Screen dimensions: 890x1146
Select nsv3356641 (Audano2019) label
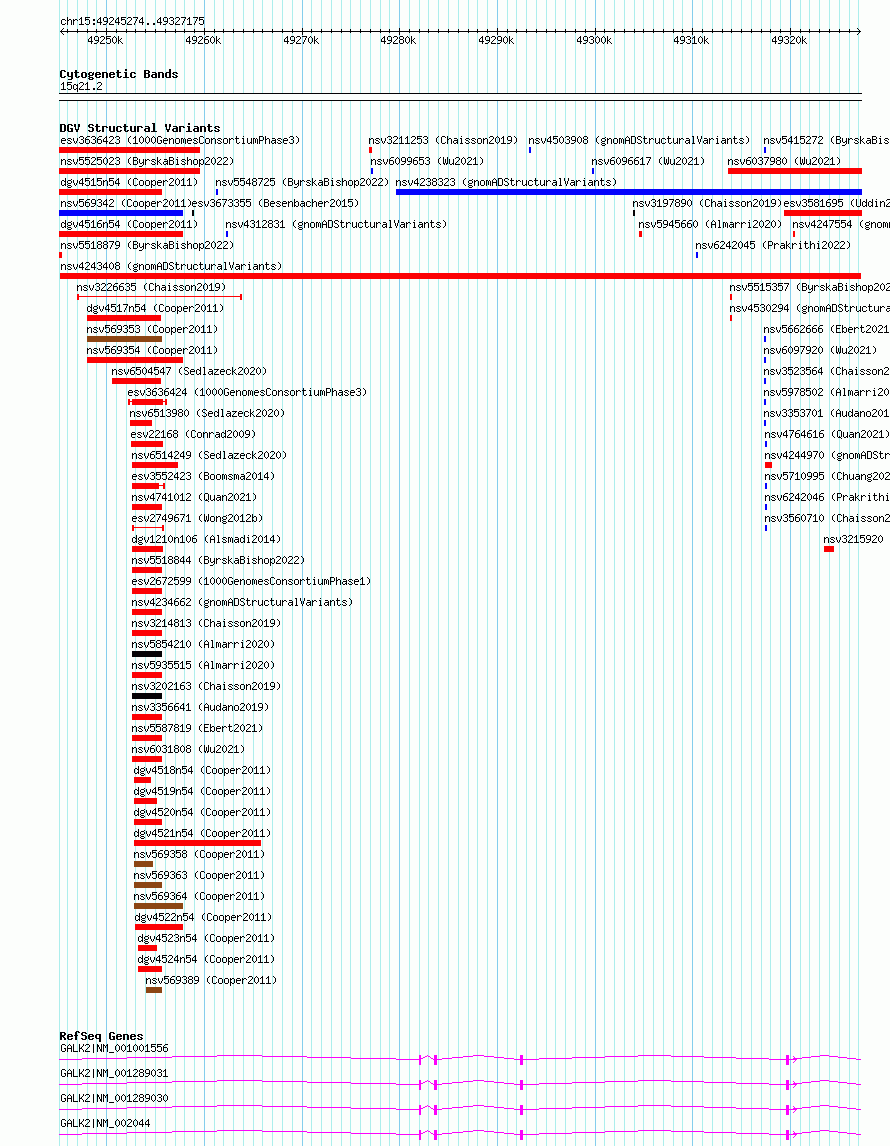point(200,707)
